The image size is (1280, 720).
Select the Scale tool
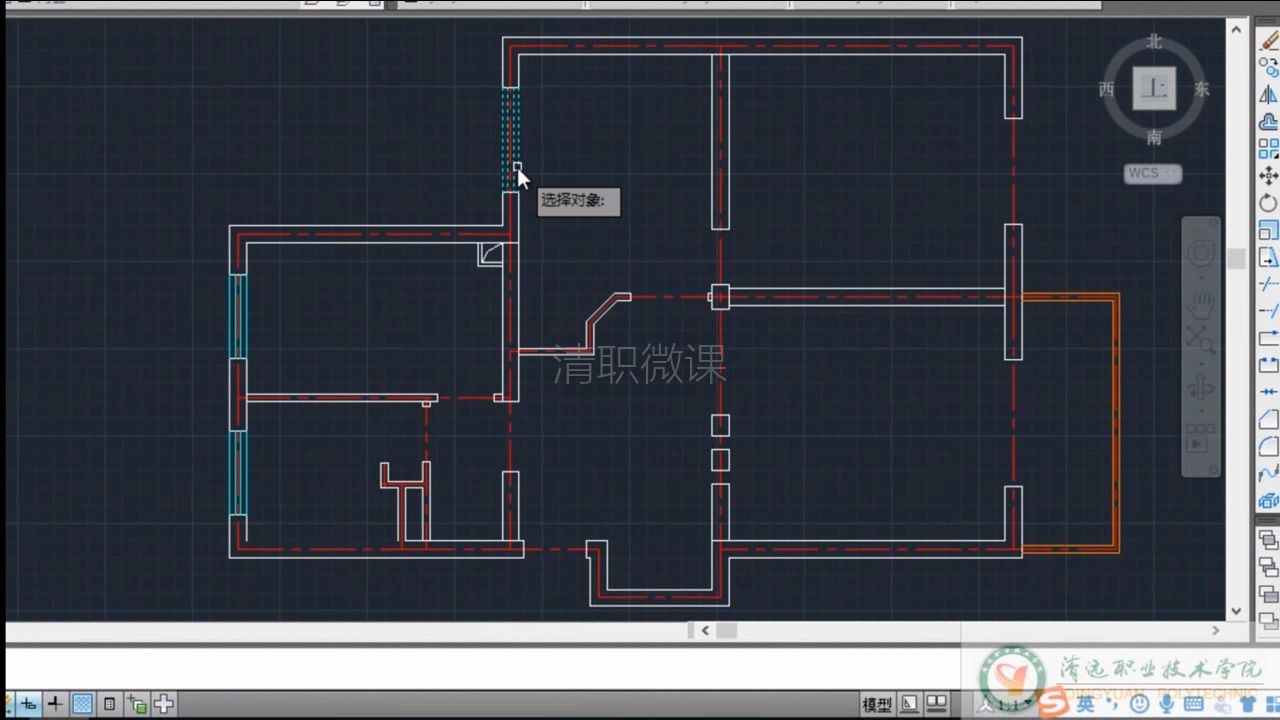click(1269, 230)
